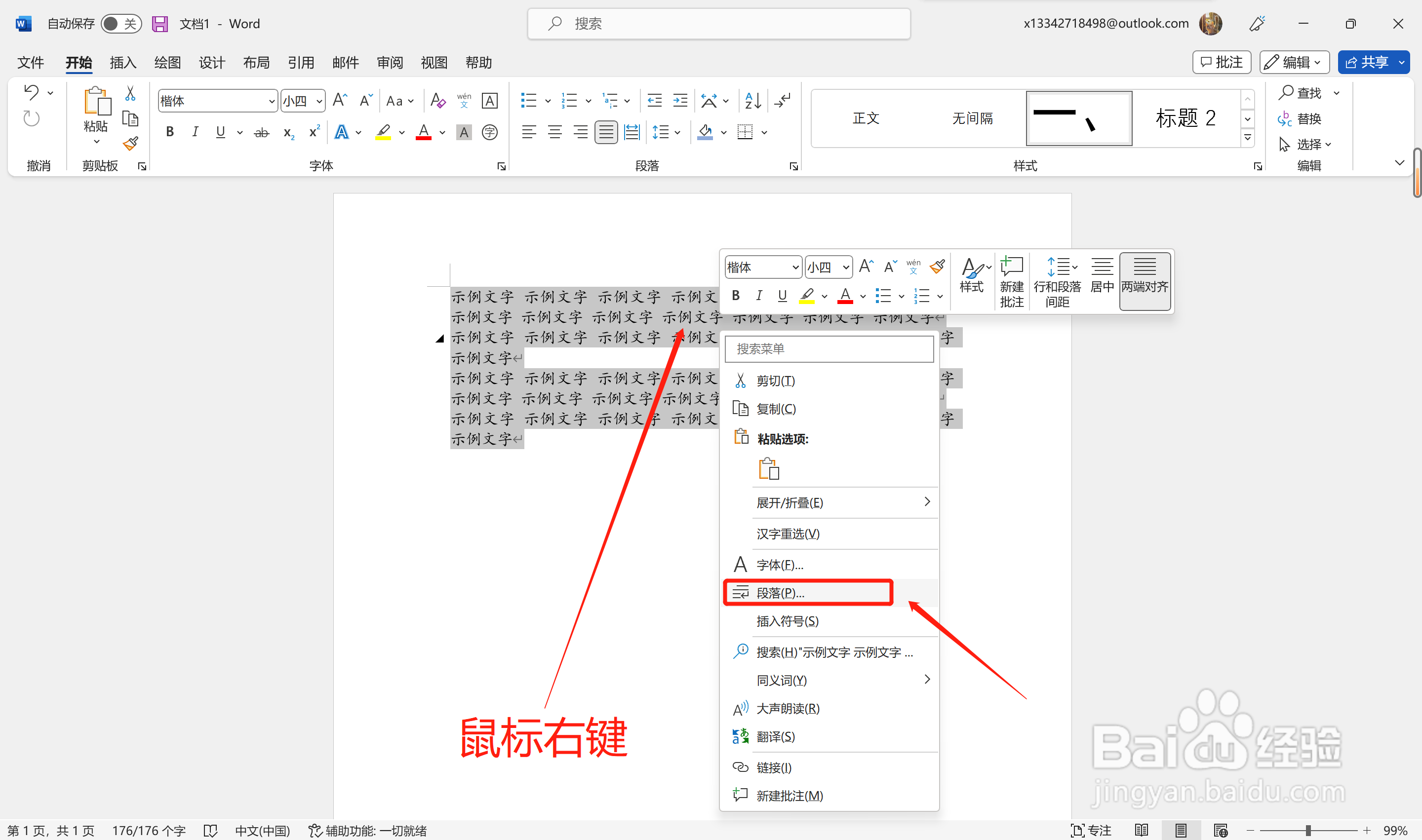
Task: Click the 搜索 box in title bar
Action: click(718, 24)
